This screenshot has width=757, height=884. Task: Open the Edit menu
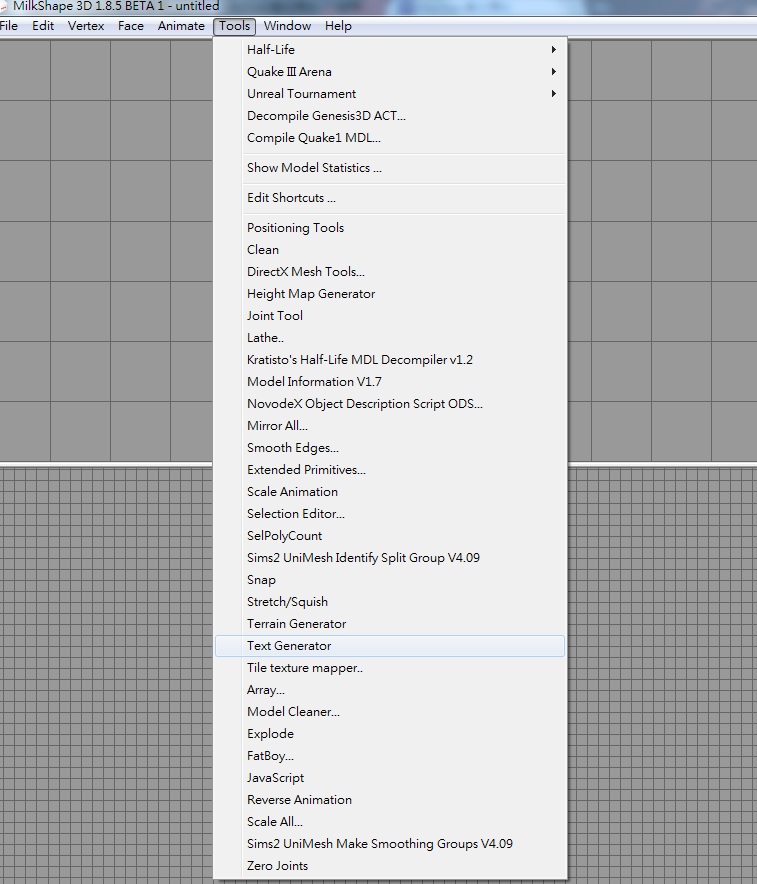43,26
